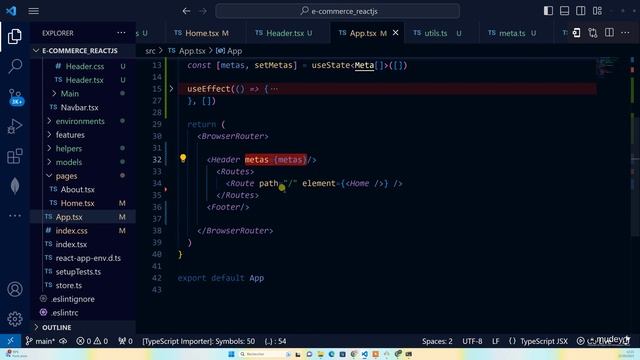The height and width of the screenshot is (360, 640).
Task: Change indentation via Spaces: 2
Action: pos(437,341)
